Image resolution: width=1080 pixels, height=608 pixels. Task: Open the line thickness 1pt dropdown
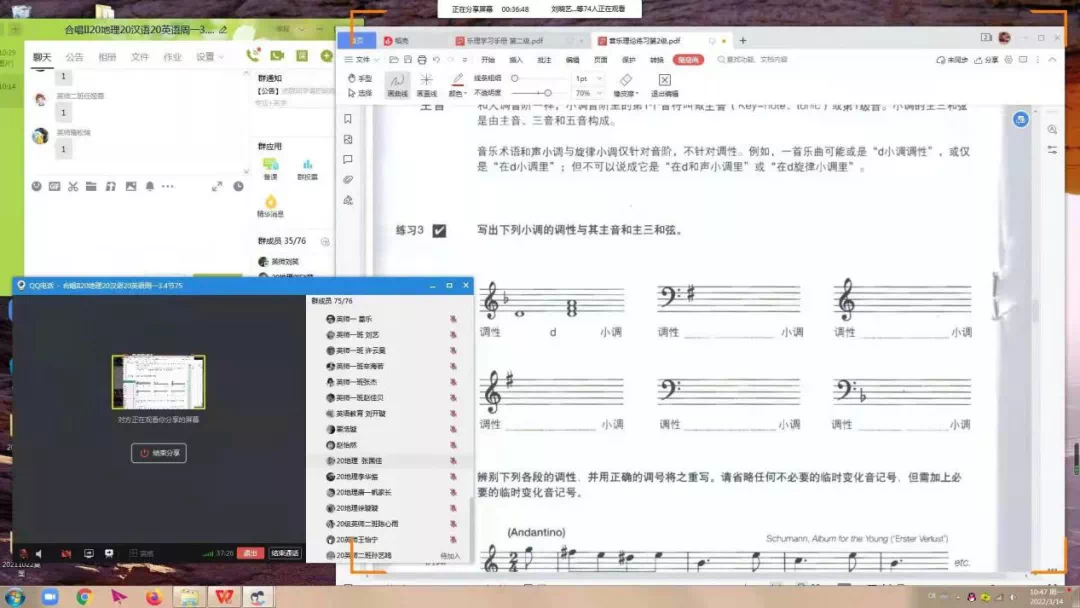(587, 78)
